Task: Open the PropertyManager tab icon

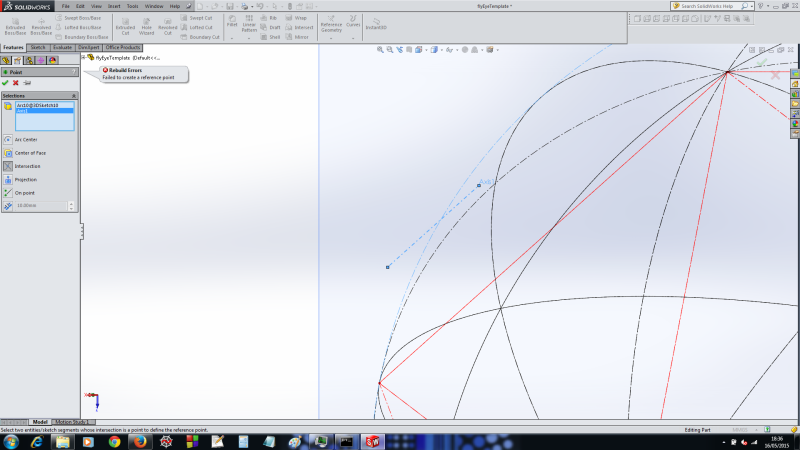Action: click(18, 60)
